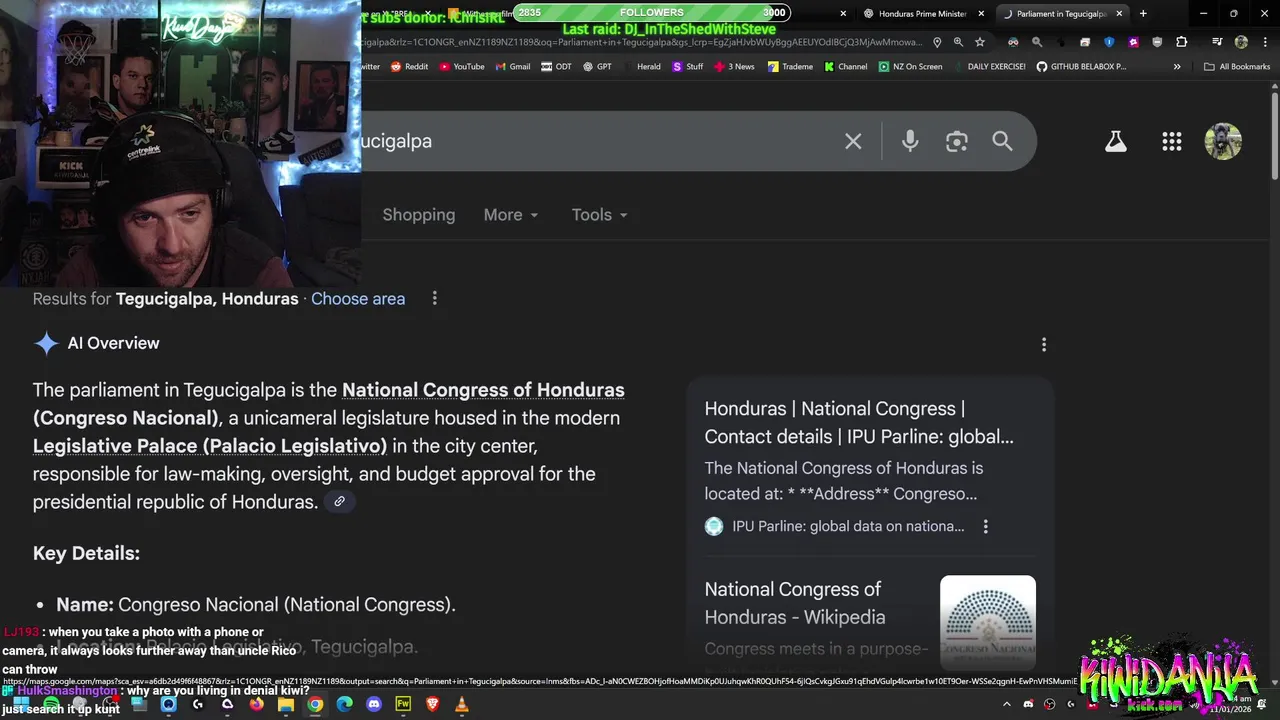Open the Reddit bookmark
This screenshot has height=720, width=1280.
tap(409, 67)
